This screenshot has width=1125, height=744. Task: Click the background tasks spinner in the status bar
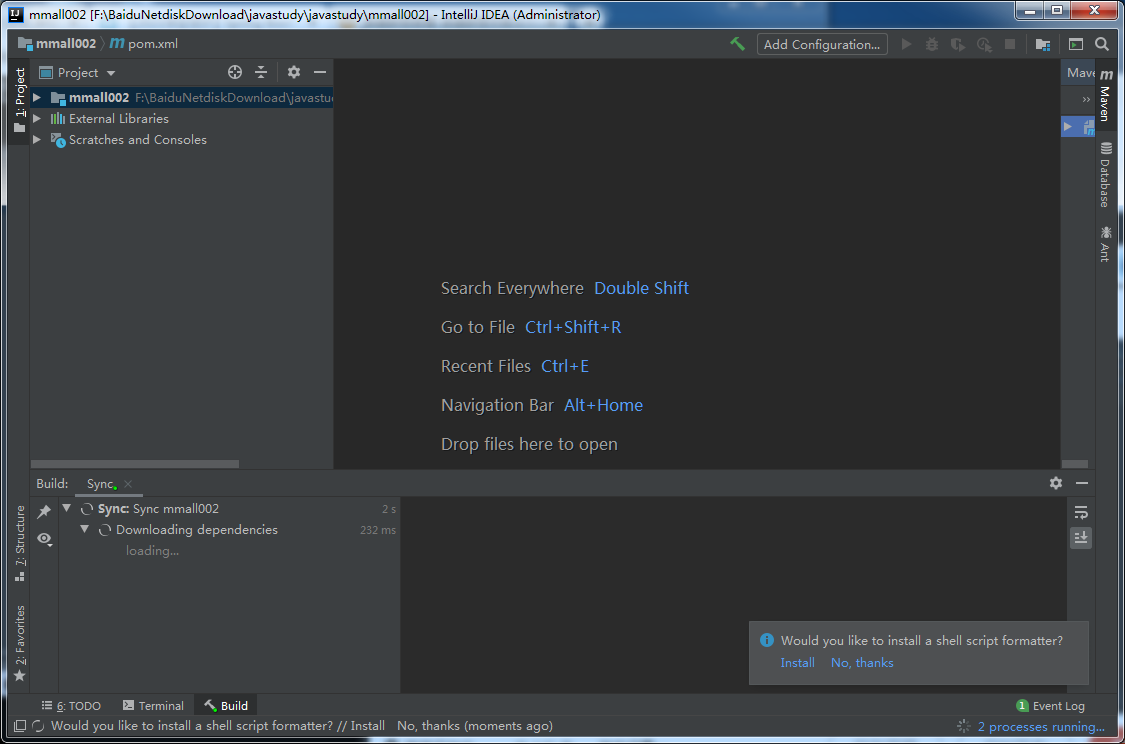pos(964,726)
